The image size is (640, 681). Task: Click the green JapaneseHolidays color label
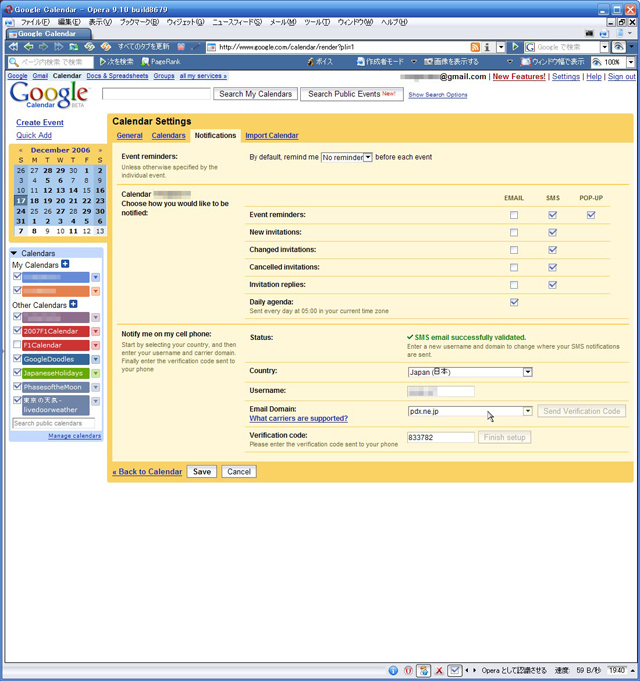tap(56, 373)
